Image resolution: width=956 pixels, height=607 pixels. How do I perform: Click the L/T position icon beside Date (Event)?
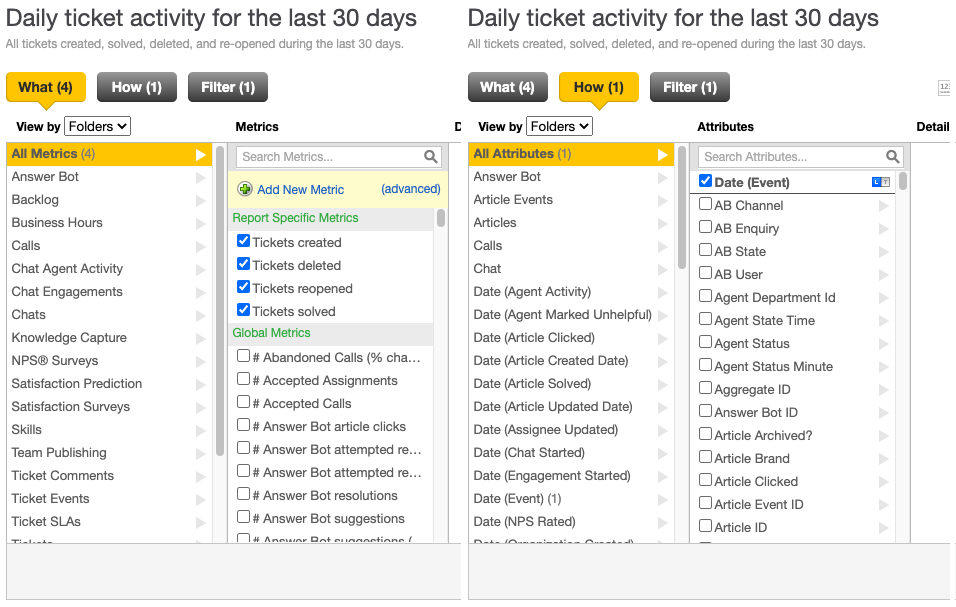[881, 181]
